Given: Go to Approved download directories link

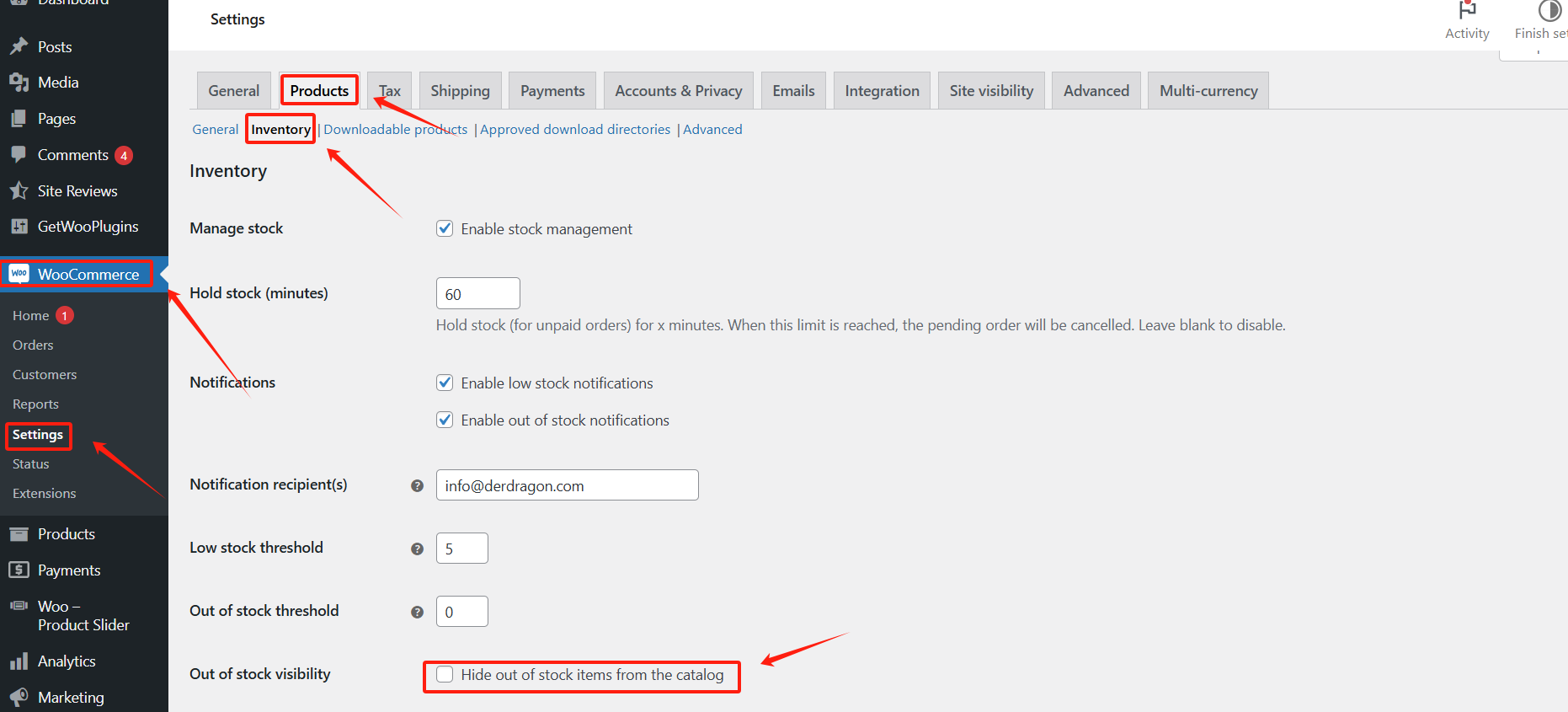Looking at the screenshot, I should pyautogui.click(x=575, y=129).
